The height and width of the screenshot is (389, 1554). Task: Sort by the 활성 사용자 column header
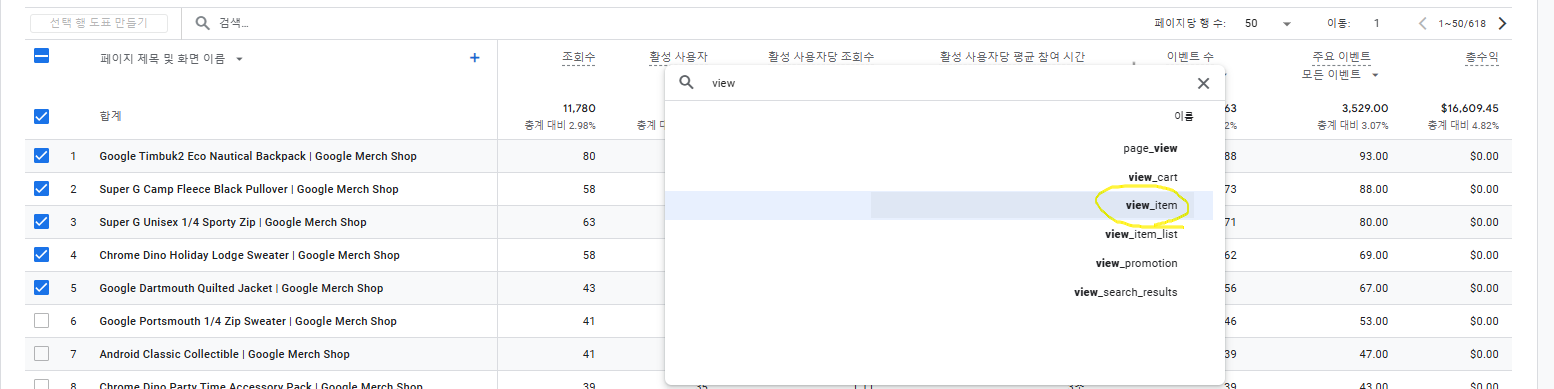click(678, 57)
